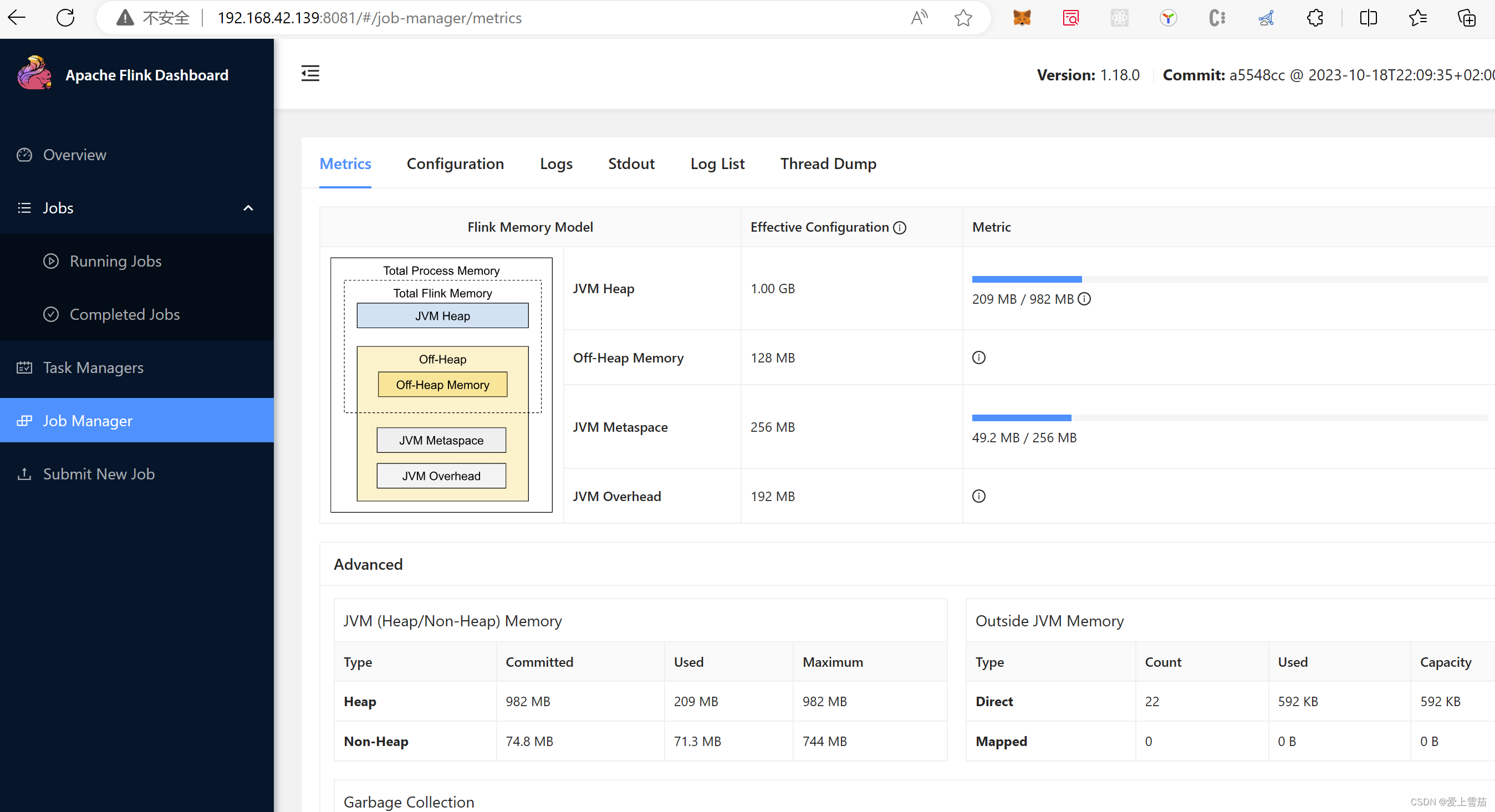Select the Overview gauge icon in sidebar
Screen dimensions: 1495x812
click(24, 155)
